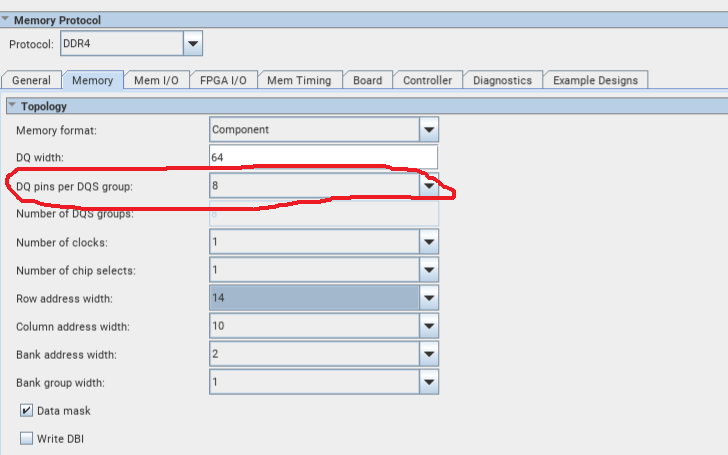Screen dimensions: 728x455
Task: Open the Board tab
Action: pos(367,80)
